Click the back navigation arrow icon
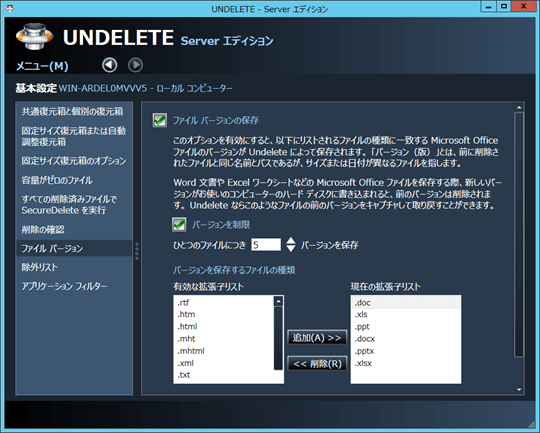The image size is (540, 433). [110, 65]
